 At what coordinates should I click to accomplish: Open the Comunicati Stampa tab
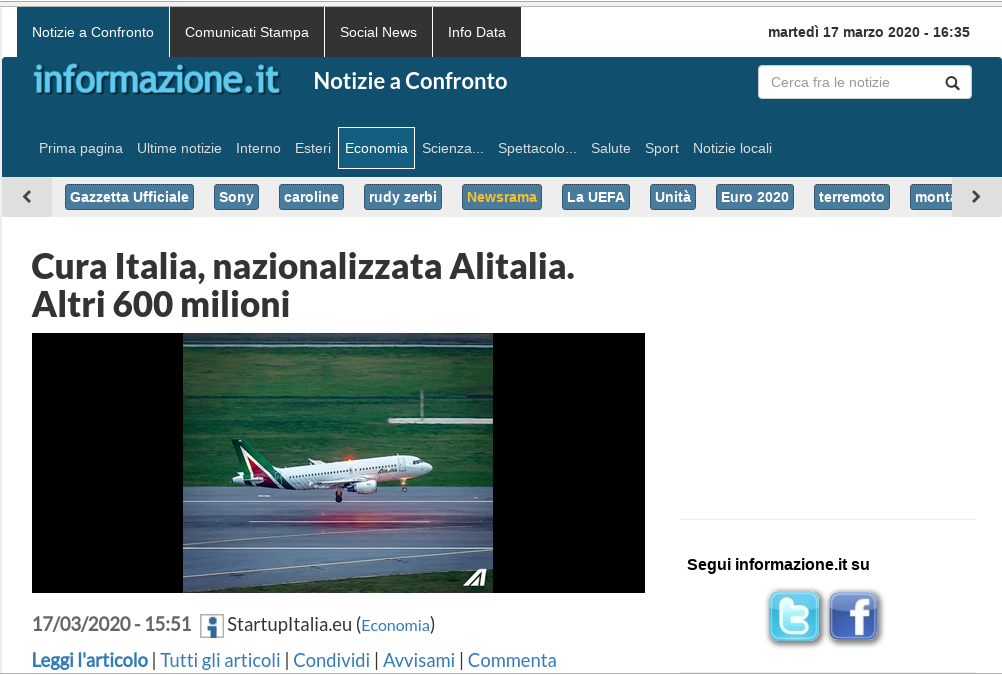[x=247, y=32]
